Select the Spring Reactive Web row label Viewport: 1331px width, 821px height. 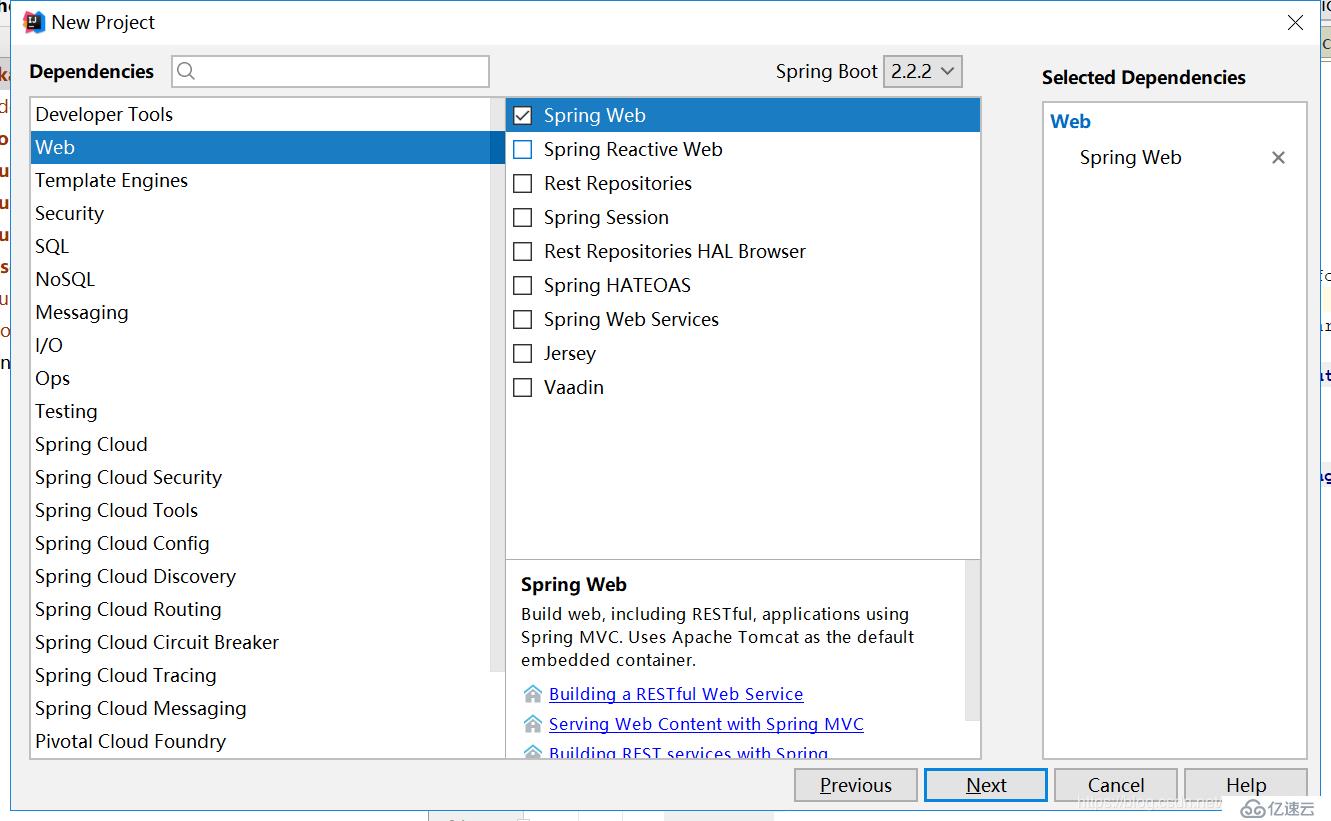tap(633, 150)
